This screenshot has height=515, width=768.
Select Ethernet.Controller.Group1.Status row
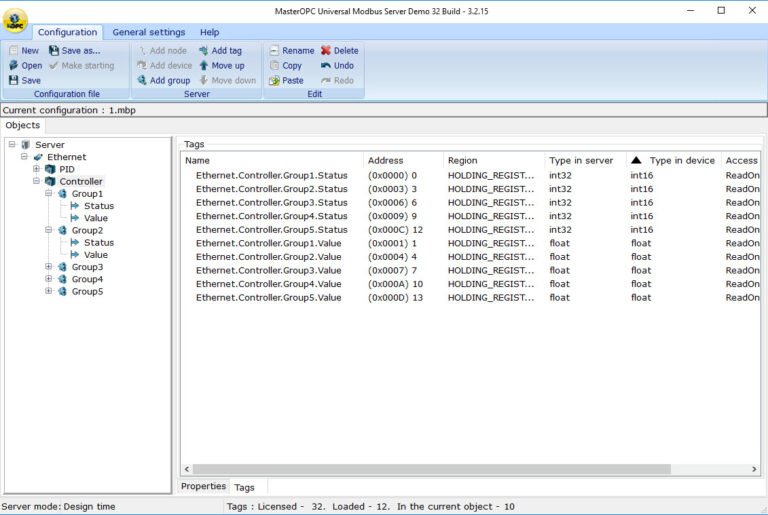(x=471, y=175)
